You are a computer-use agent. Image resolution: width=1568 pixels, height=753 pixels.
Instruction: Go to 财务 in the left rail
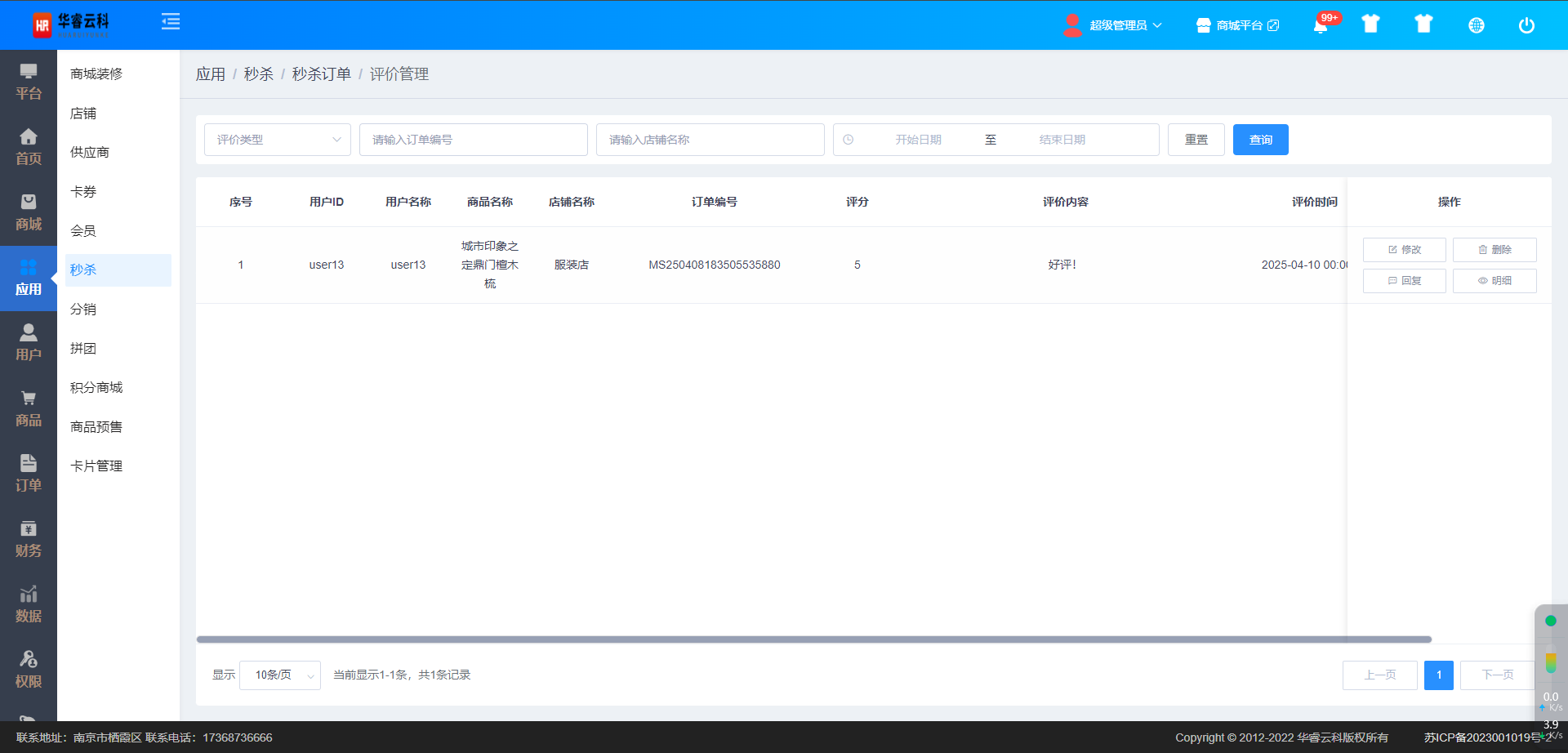pos(29,539)
